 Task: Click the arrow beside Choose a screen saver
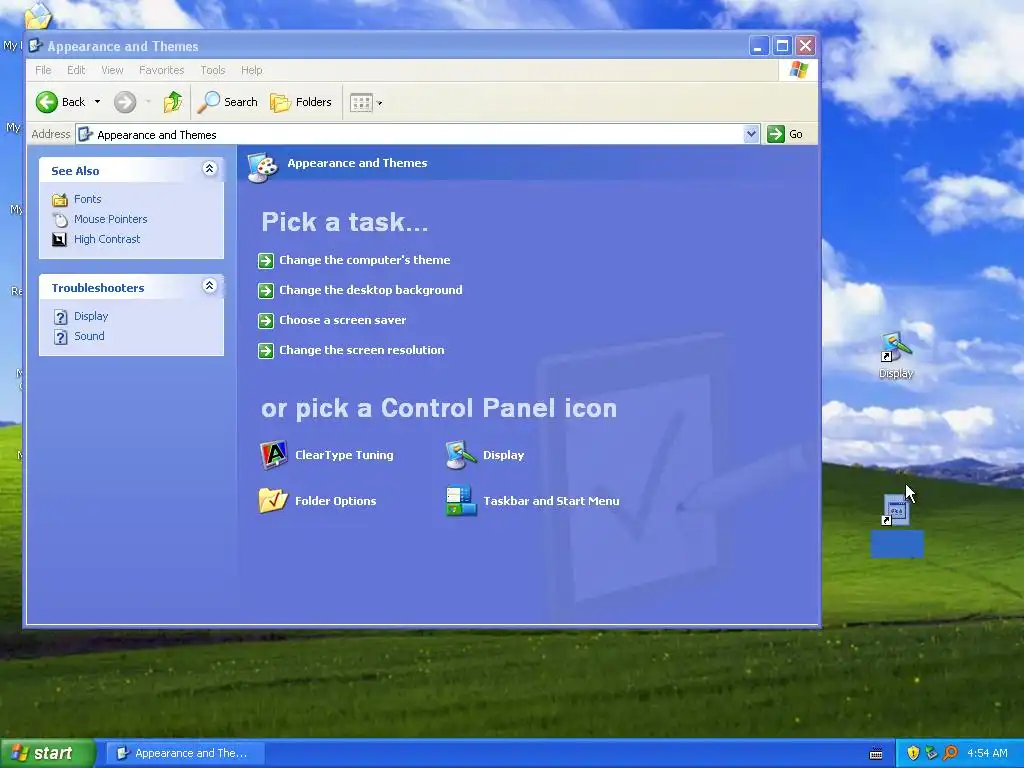tap(266, 321)
